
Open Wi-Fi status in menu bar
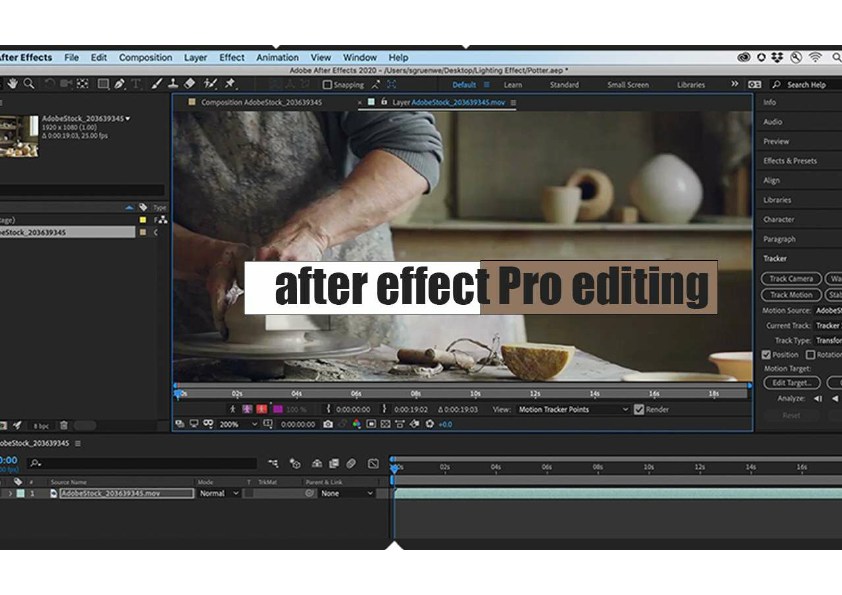click(815, 57)
